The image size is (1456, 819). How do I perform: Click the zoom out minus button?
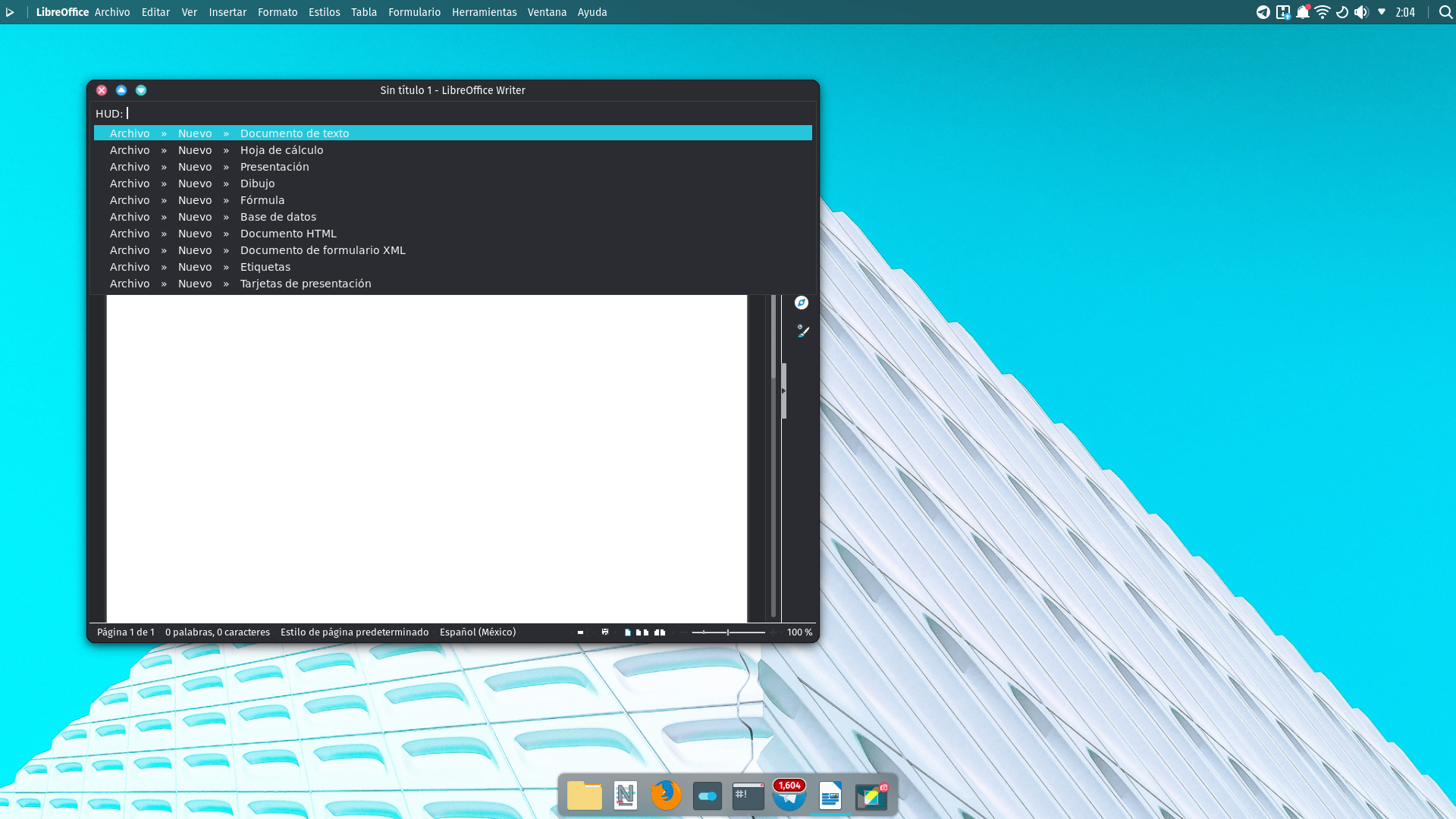[684, 632]
